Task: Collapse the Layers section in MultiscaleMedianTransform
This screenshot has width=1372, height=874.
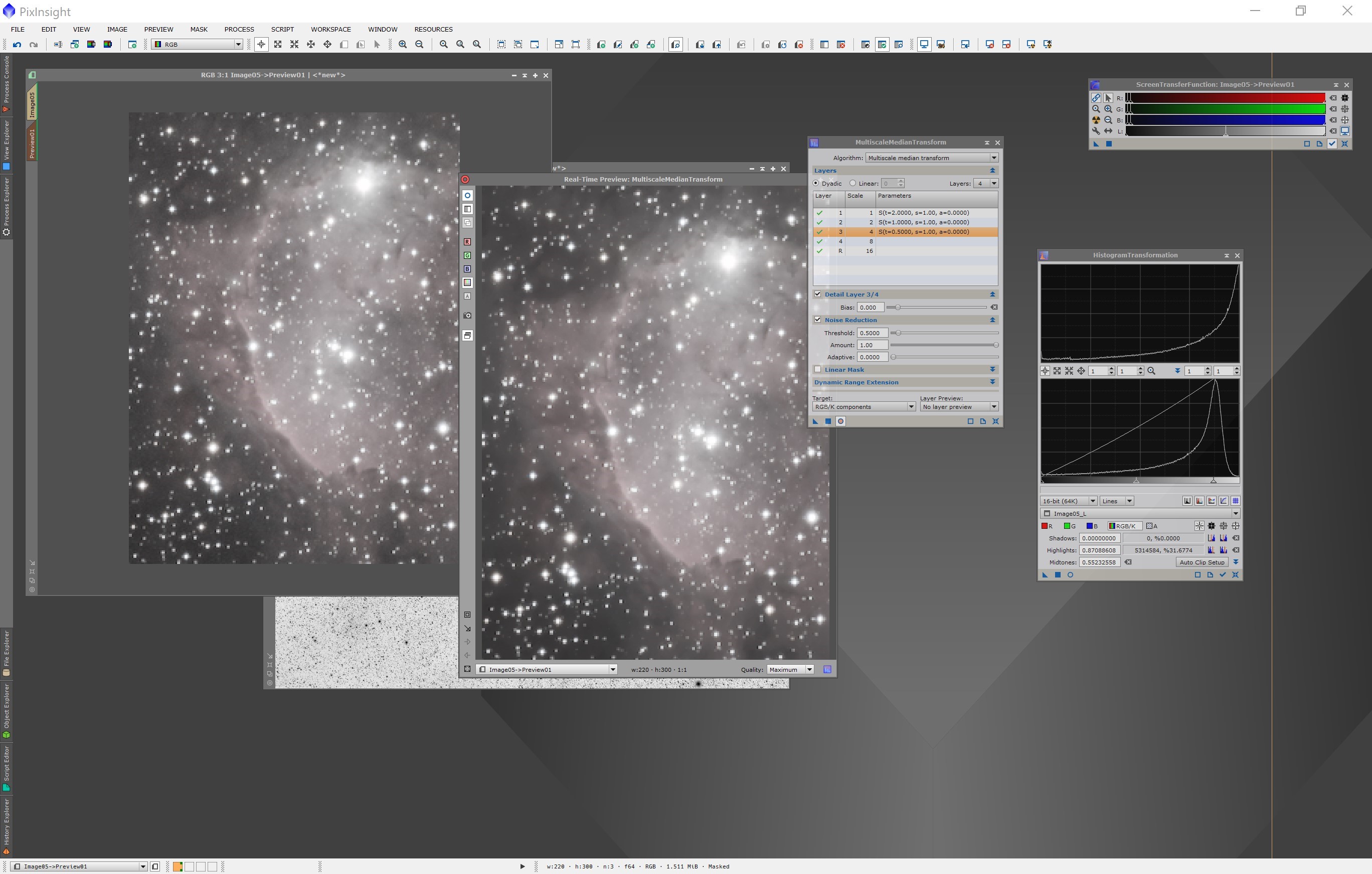Action: click(x=992, y=171)
